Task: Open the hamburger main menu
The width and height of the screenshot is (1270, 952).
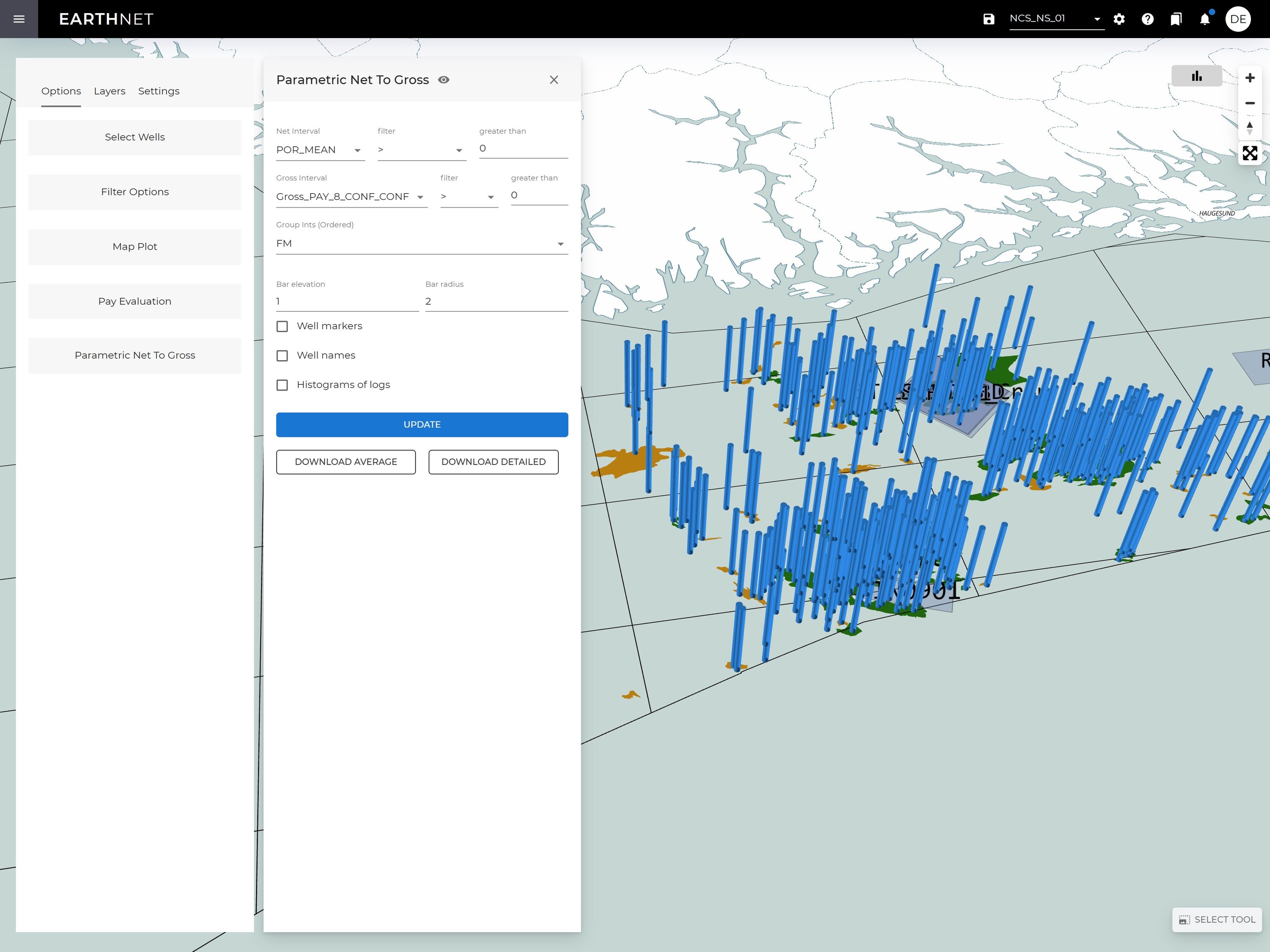Action: [x=19, y=19]
